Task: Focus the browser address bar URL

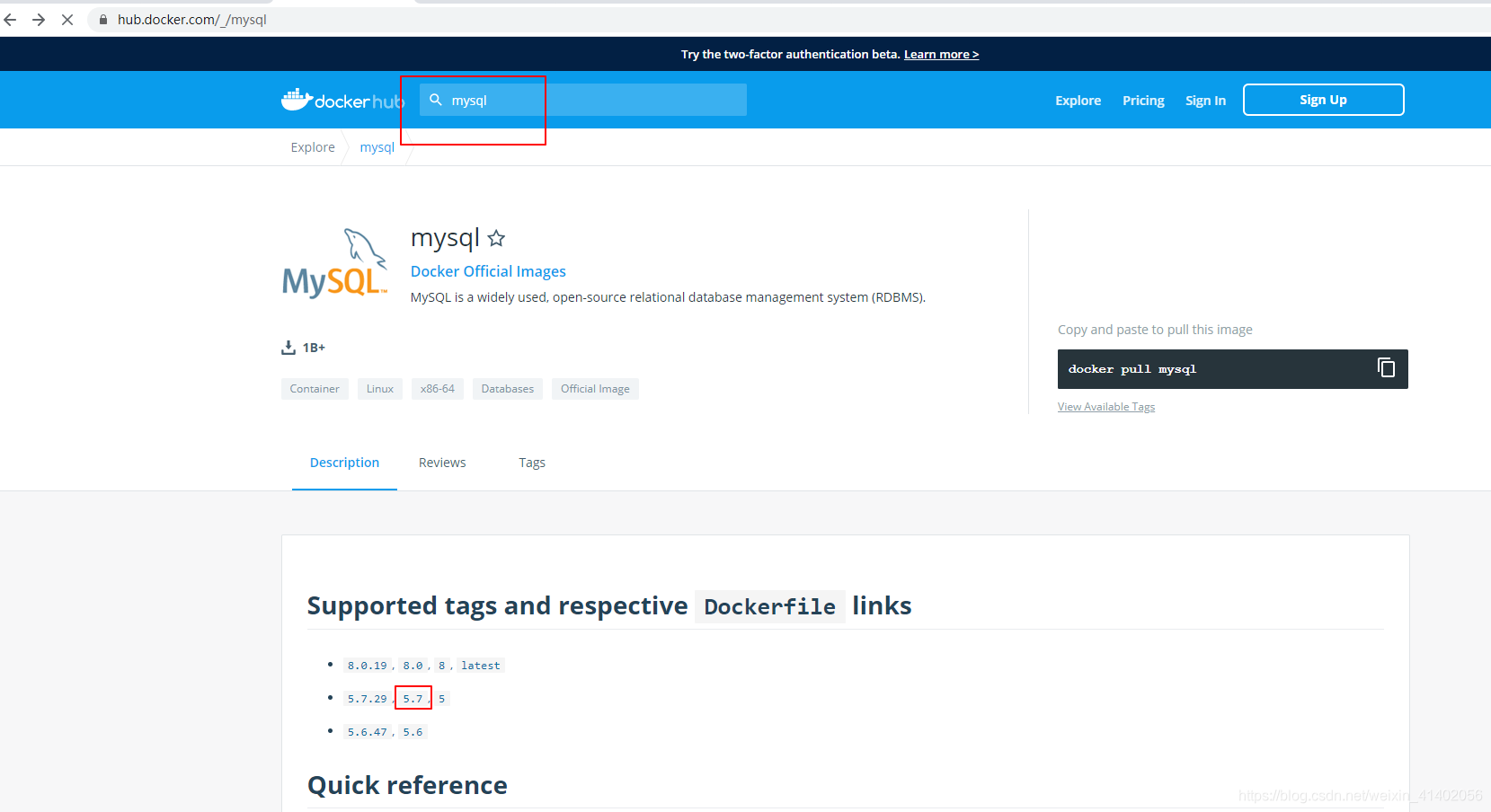Action: (192, 20)
